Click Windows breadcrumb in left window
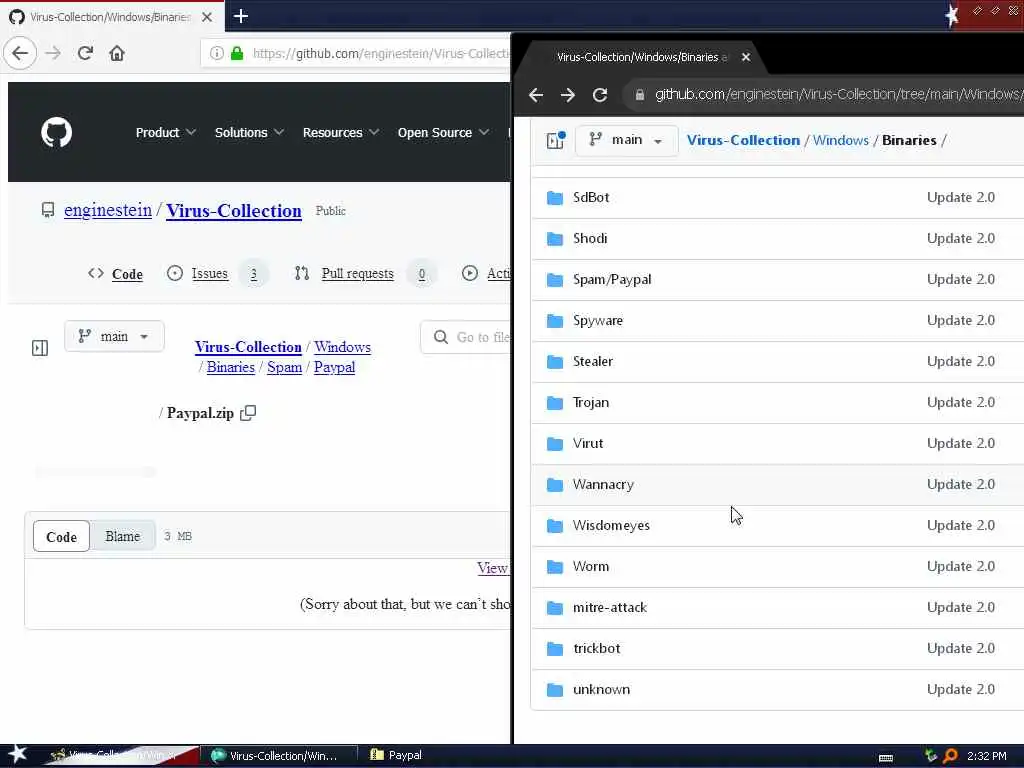This screenshot has width=1024, height=768. click(x=342, y=347)
